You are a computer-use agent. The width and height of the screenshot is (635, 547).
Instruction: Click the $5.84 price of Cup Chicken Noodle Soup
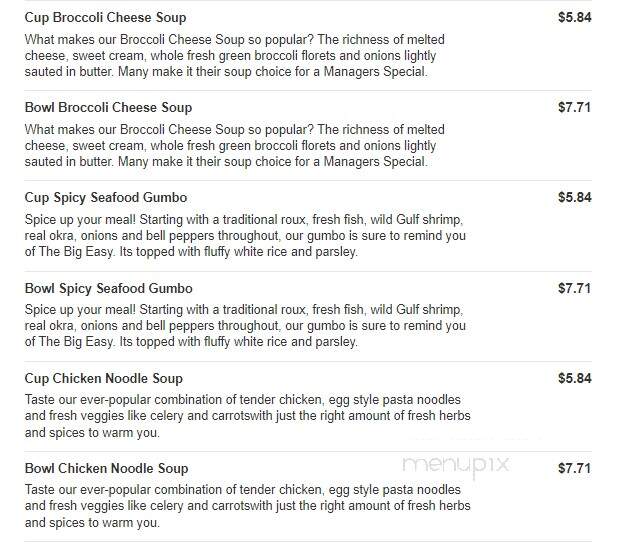(574, 379)
